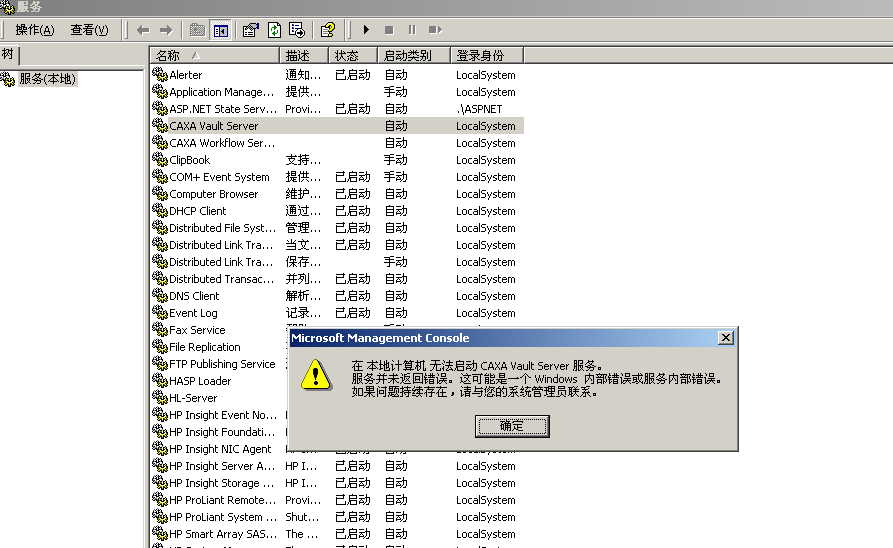The height and width of the screenshot is (548, 893).
Task: Select HP Insight Event No... service
Action: [x=223, y=415]
